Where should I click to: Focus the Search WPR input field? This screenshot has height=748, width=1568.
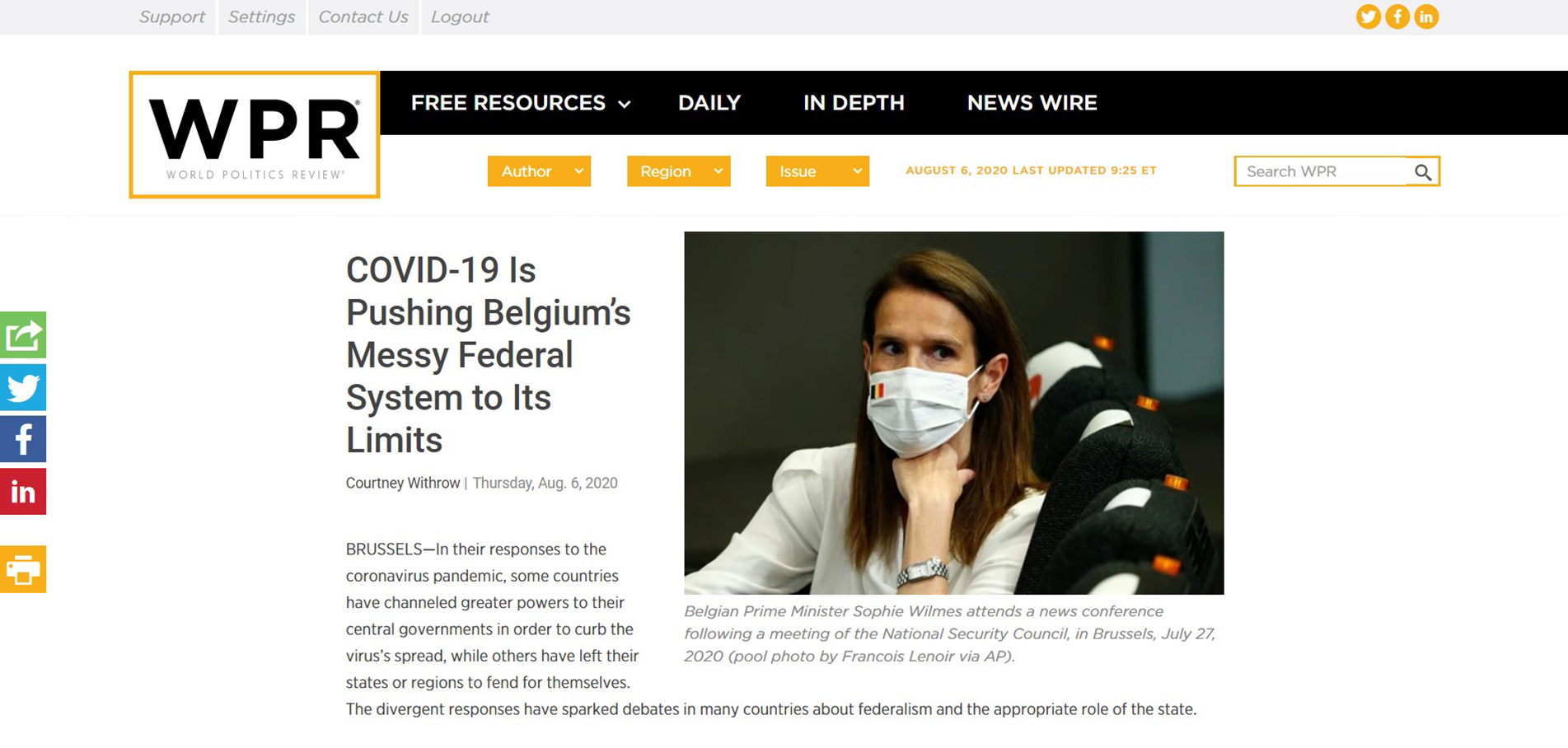(1322, 171)
